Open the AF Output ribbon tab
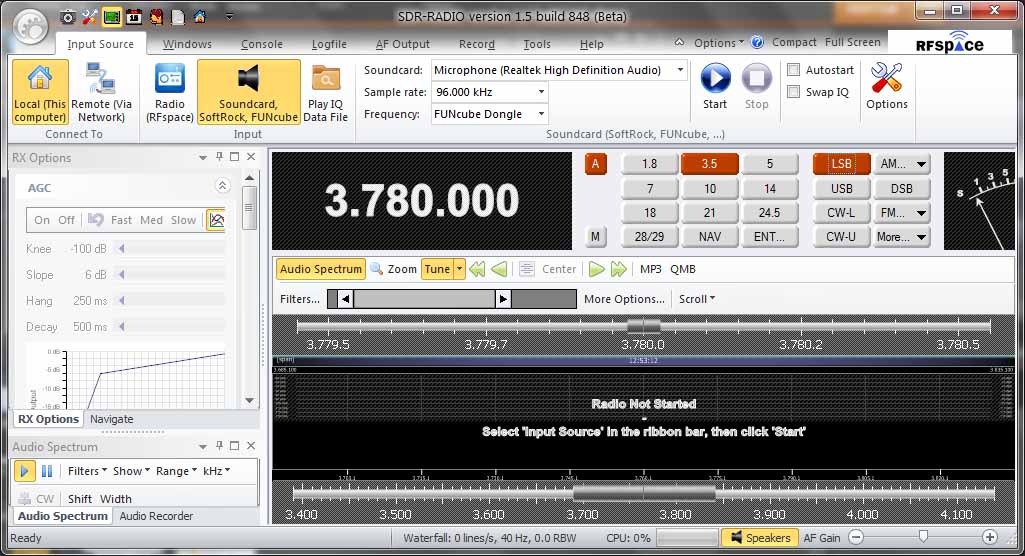The height and width of the screenshot is (556, 1025). 403,44
